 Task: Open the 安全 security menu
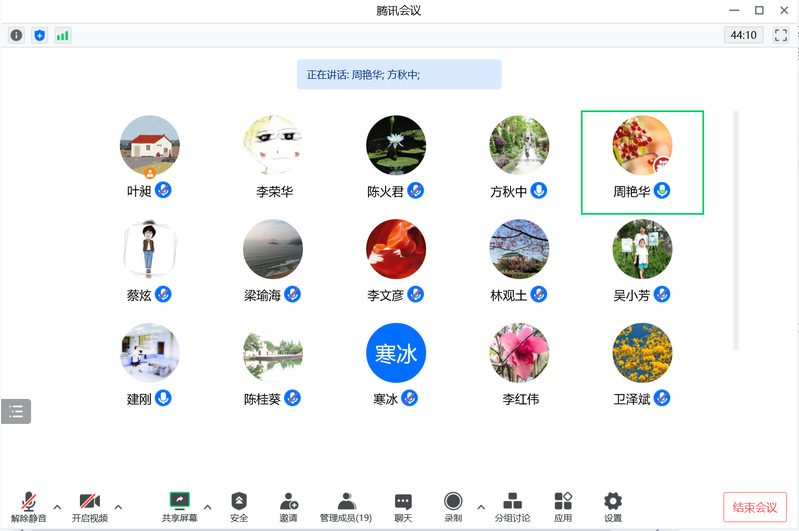239,507
